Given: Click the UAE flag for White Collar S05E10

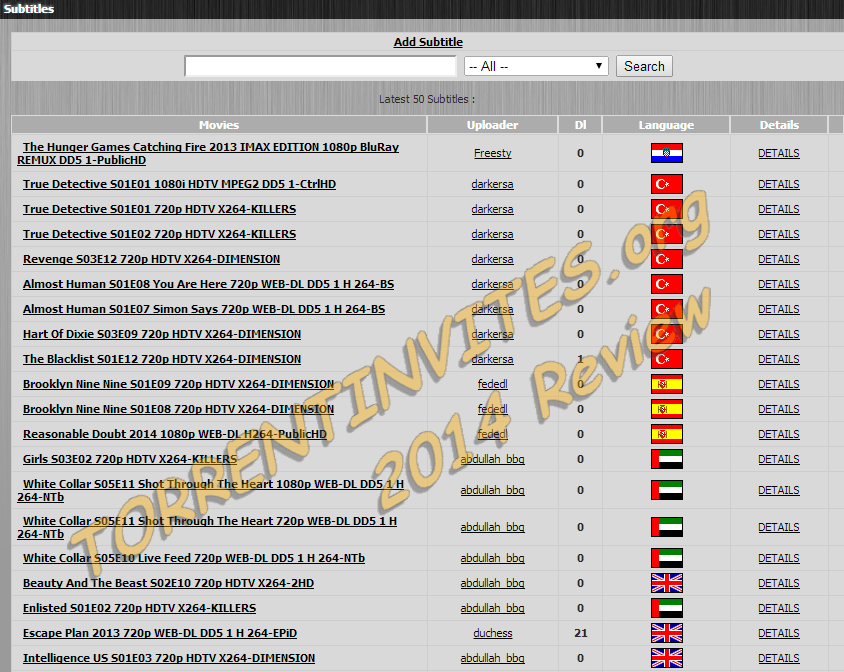Looking at the screenshot, I should (666, 558).
